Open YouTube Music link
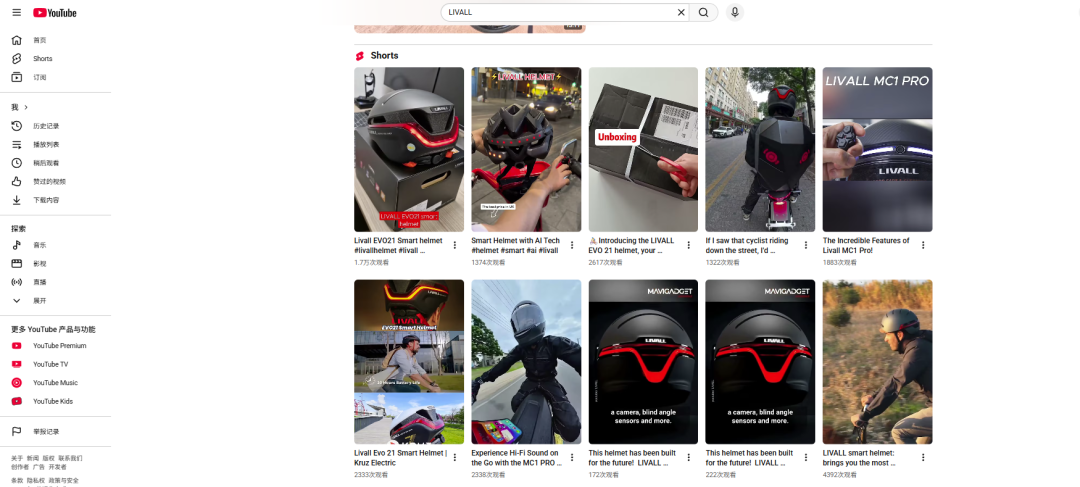Screen dimensions: 1080x487 point(55,383)
